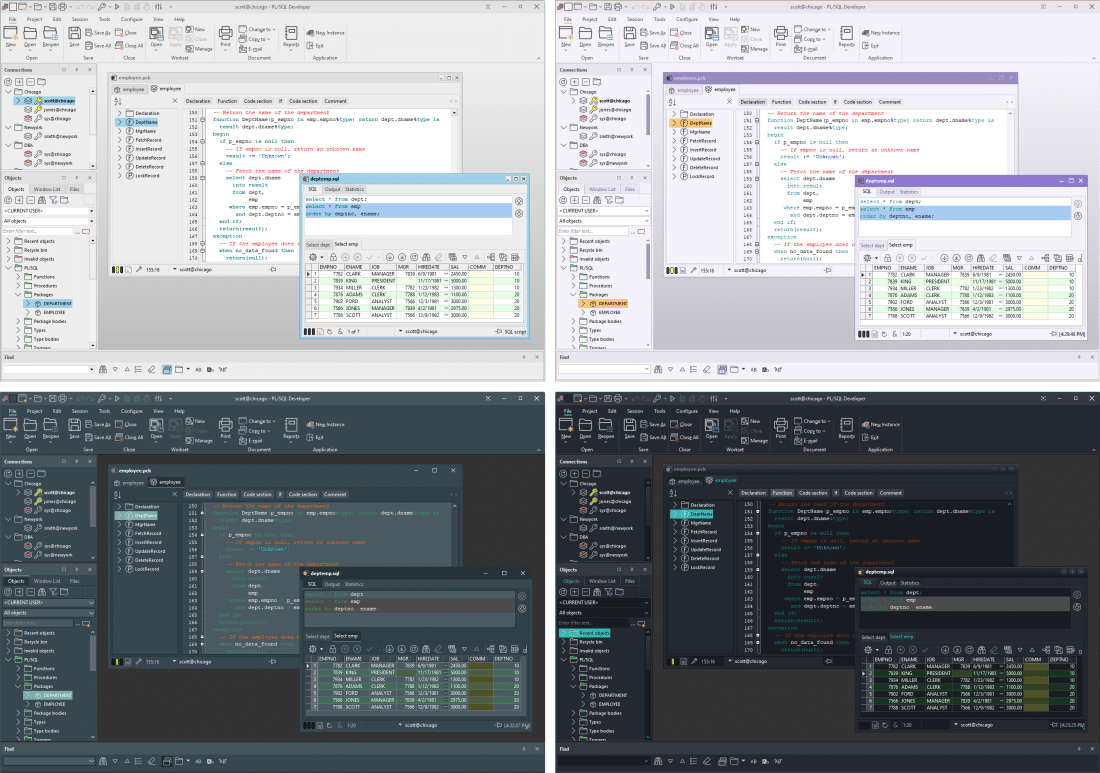Click the New ribbon icon in the light-blue theme window
The width and height of the screenshot is (1100, 773).
[11, 33]
